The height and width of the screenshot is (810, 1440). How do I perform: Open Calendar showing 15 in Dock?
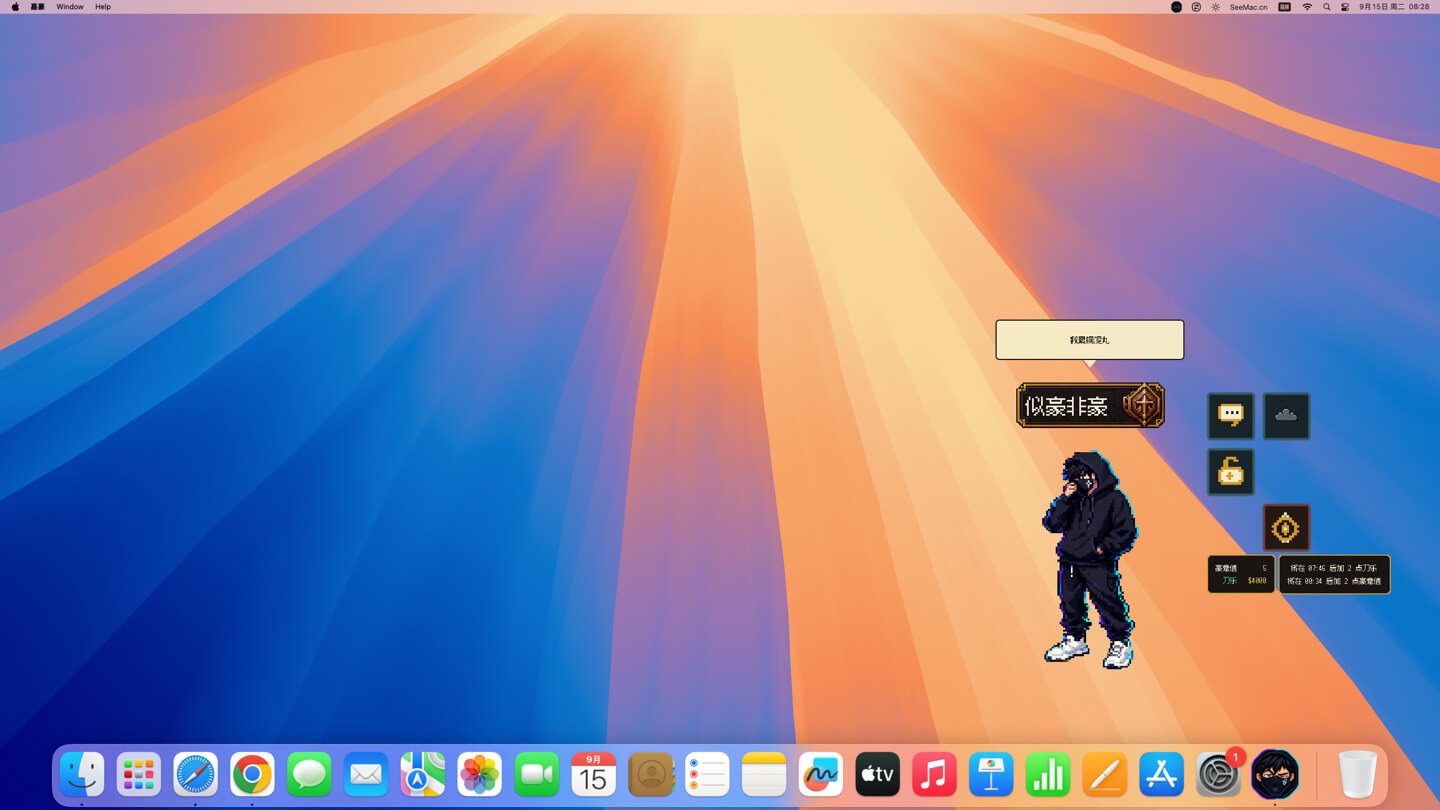tap(594, 775)
